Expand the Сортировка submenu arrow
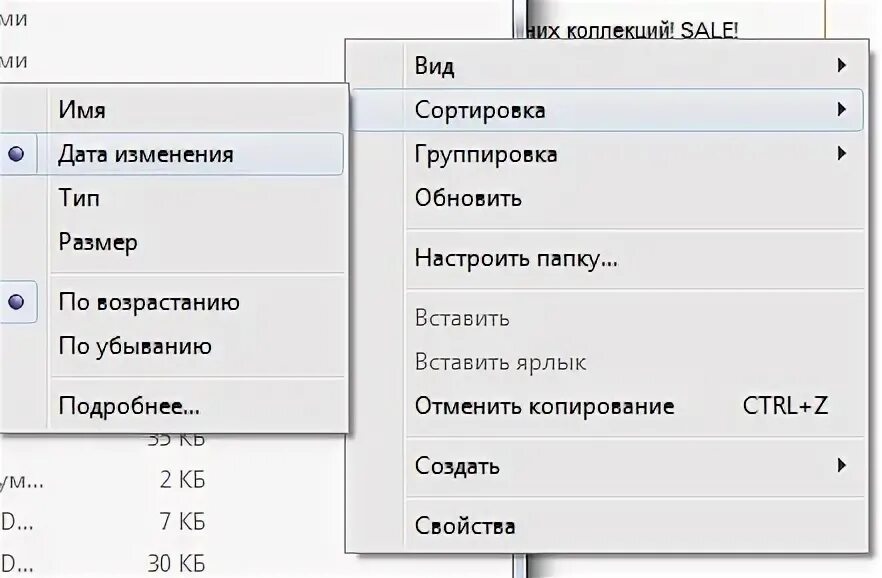882x578 pixels. (842, 109)
